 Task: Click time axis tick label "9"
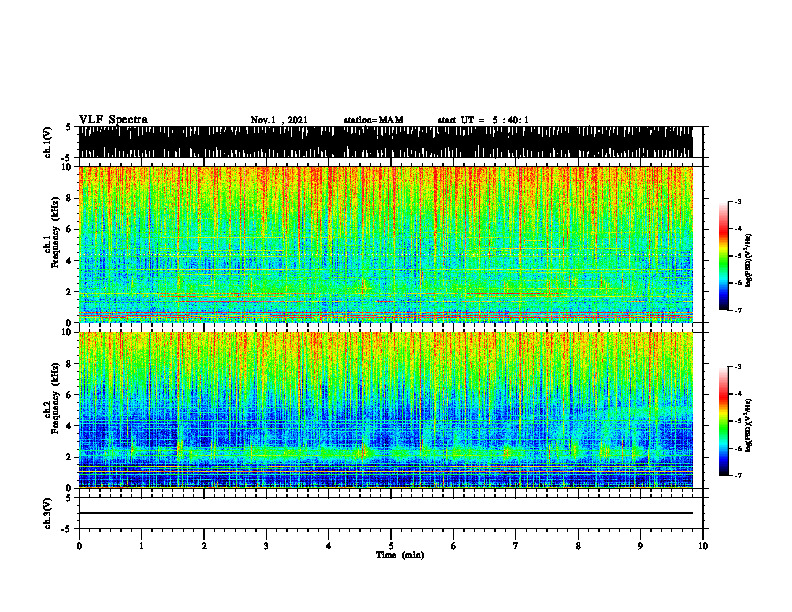[640, 546]
